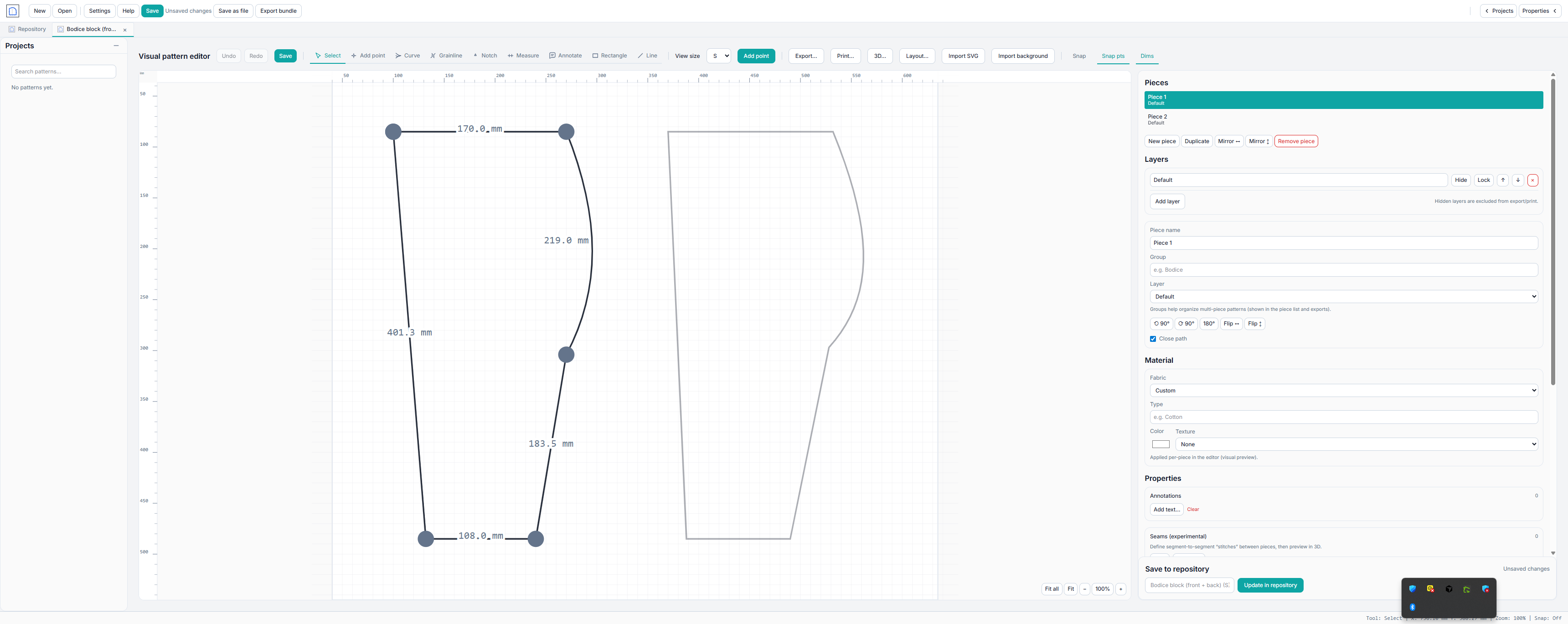Image resolution: width=1568 pixels, height=624 pixels.
Task: Move Default layer up with arrow
Action: (1502, 180)
